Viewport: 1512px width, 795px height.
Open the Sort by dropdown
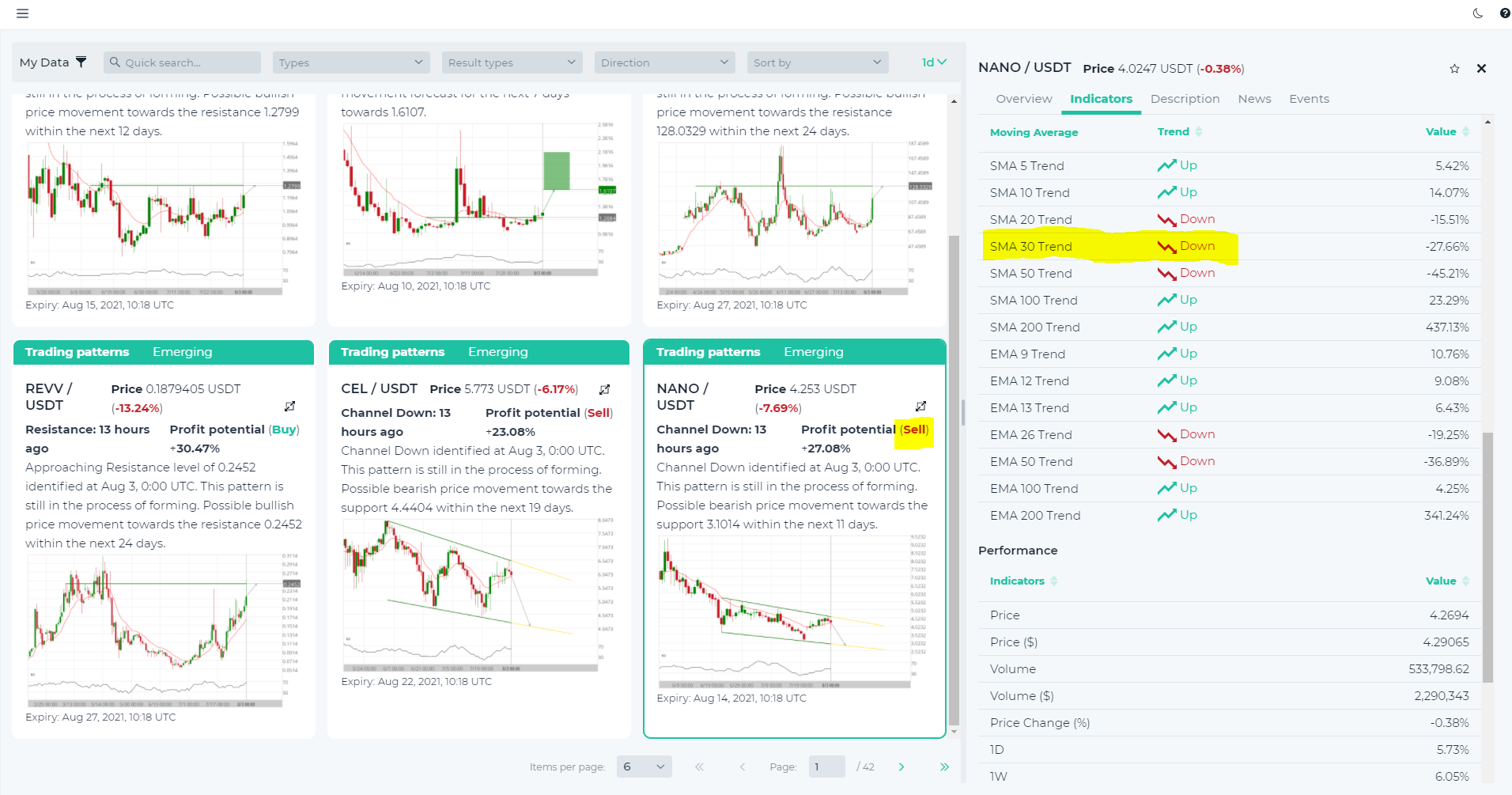pyautogui.click(x=818, y=62)
